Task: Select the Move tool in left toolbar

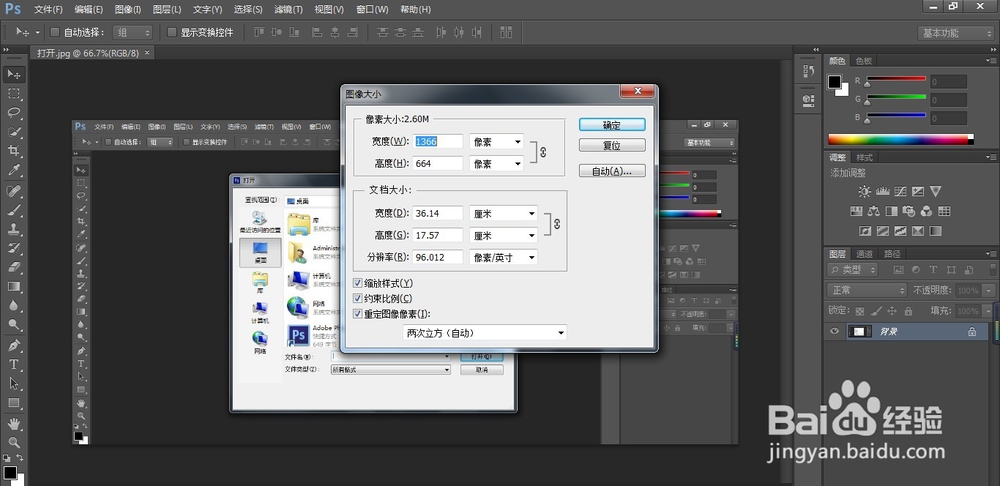Action: point(13,75)
